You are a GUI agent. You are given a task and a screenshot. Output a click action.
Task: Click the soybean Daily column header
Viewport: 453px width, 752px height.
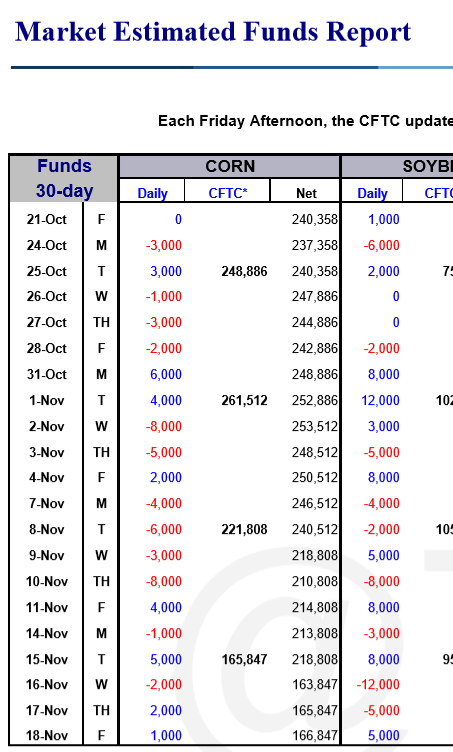click(372, 193)
